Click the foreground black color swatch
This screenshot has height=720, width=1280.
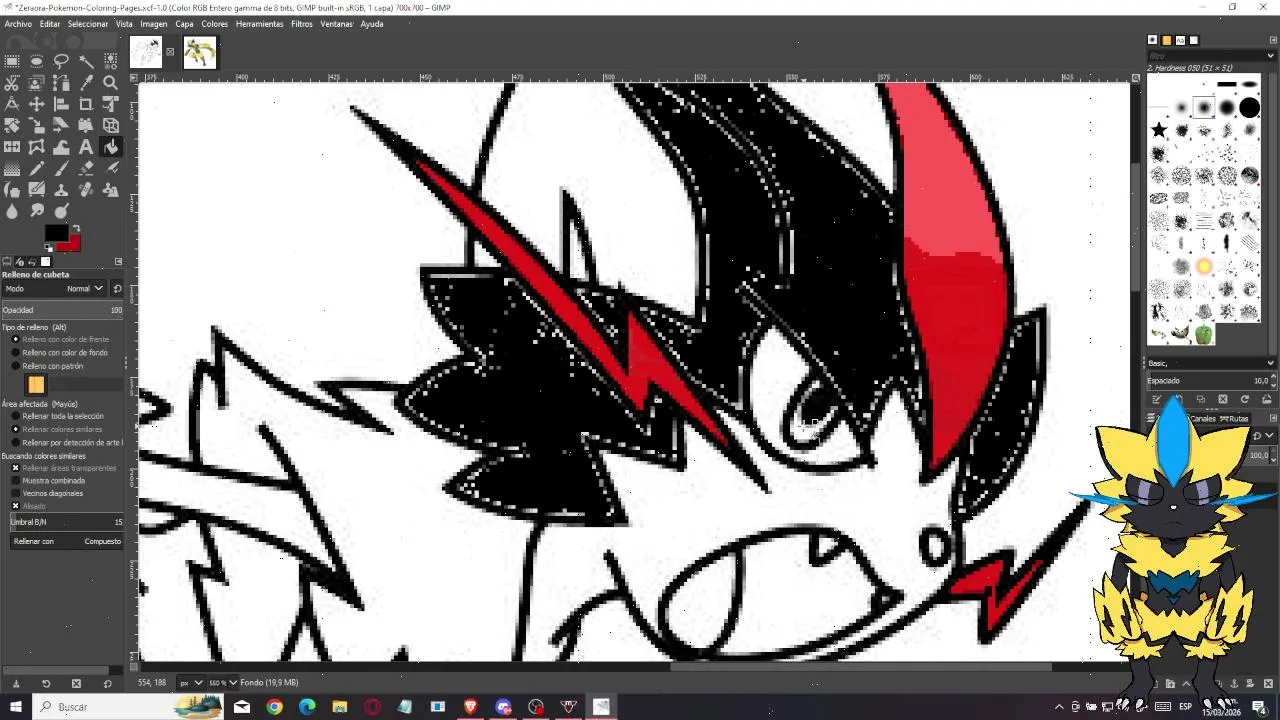[55, 232]
